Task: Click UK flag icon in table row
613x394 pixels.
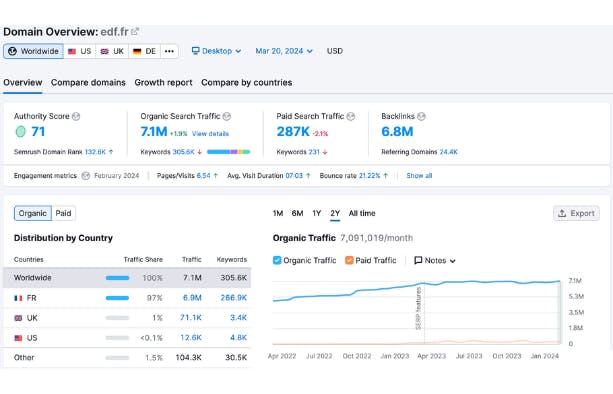Action: click(18, 318)
